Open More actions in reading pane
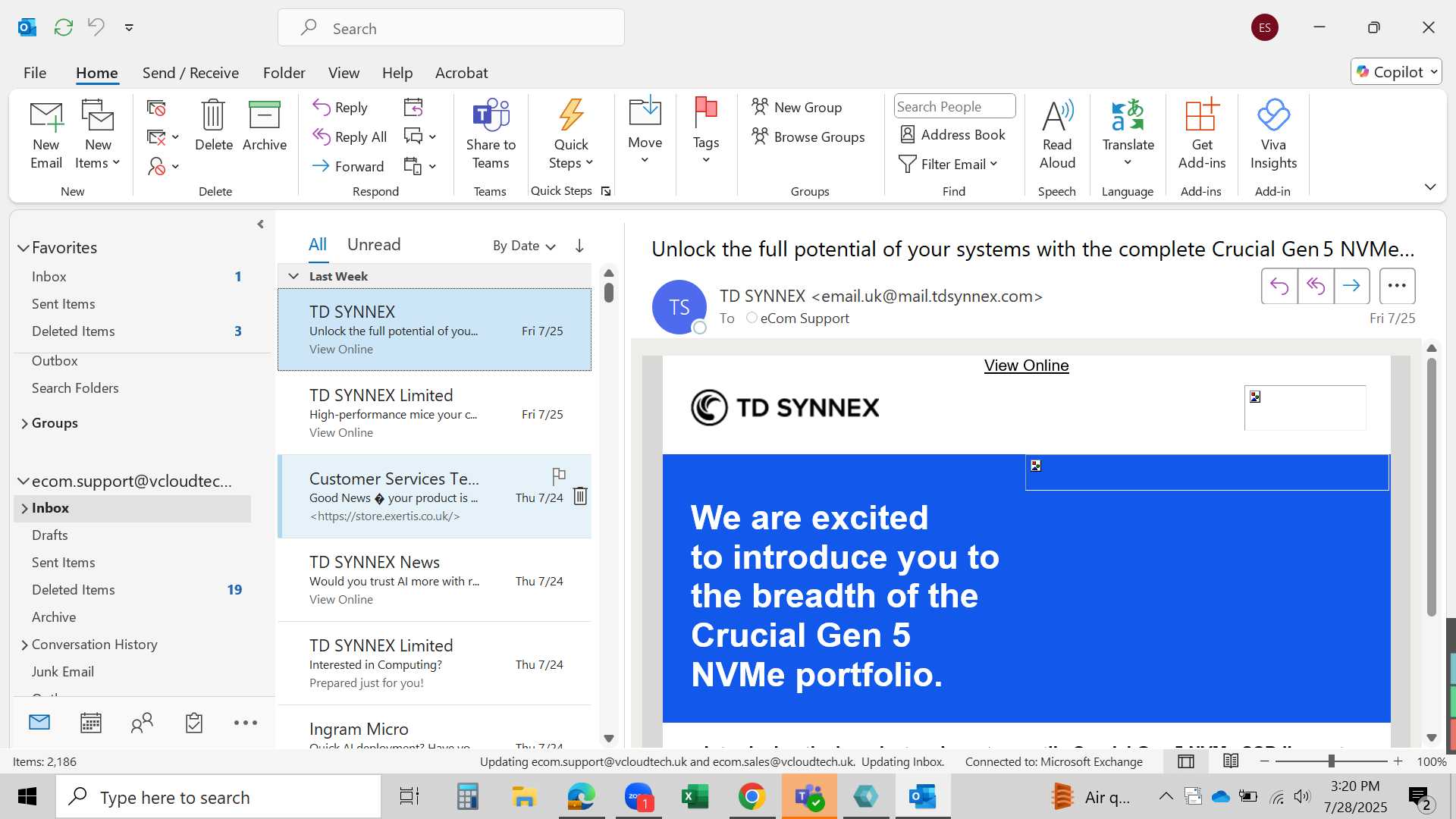Viewport: 1456px width, 819px height. coord(1397,286)
